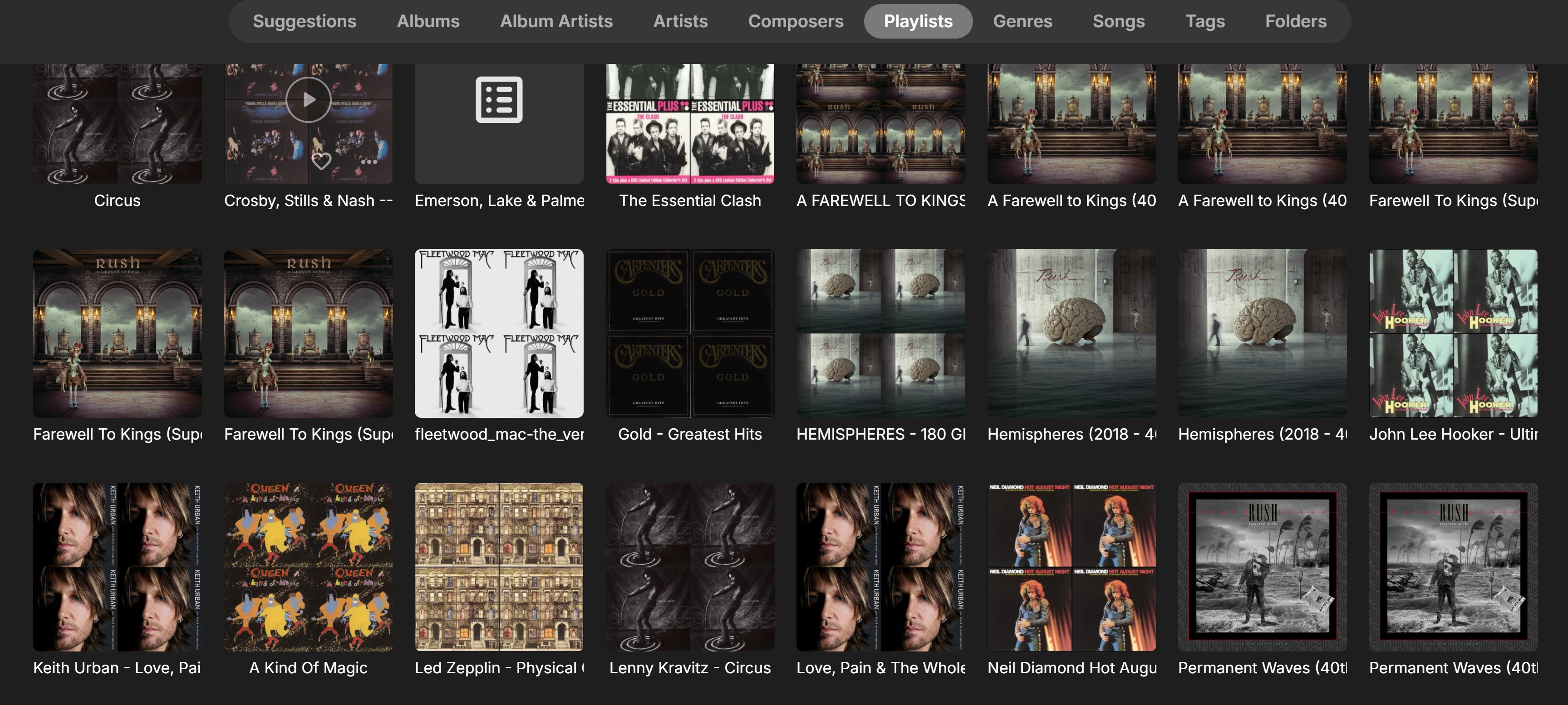1568x705 pixels.
Task: Open the Album Artists tab
Action: pyautogui.click(x=556, y=21)
